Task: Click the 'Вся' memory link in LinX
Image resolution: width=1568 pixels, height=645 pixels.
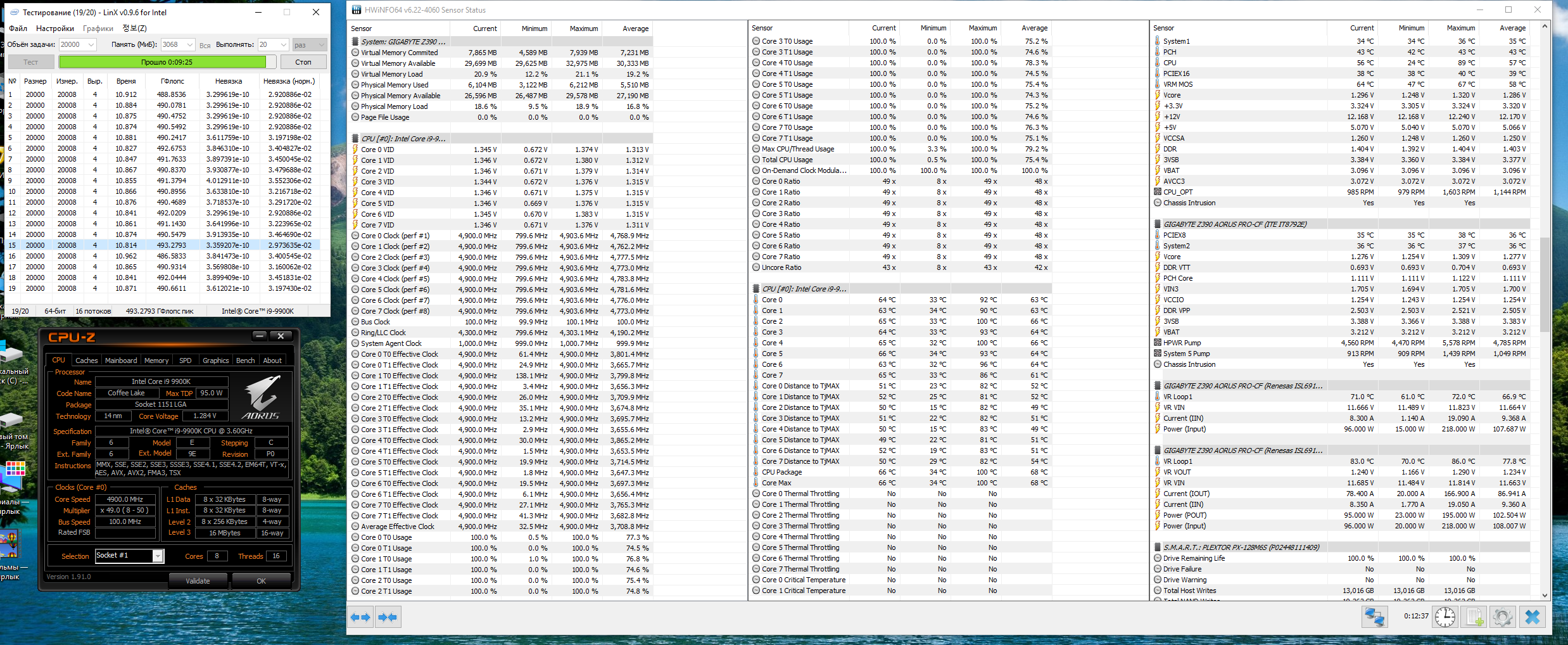Action: 205,45
